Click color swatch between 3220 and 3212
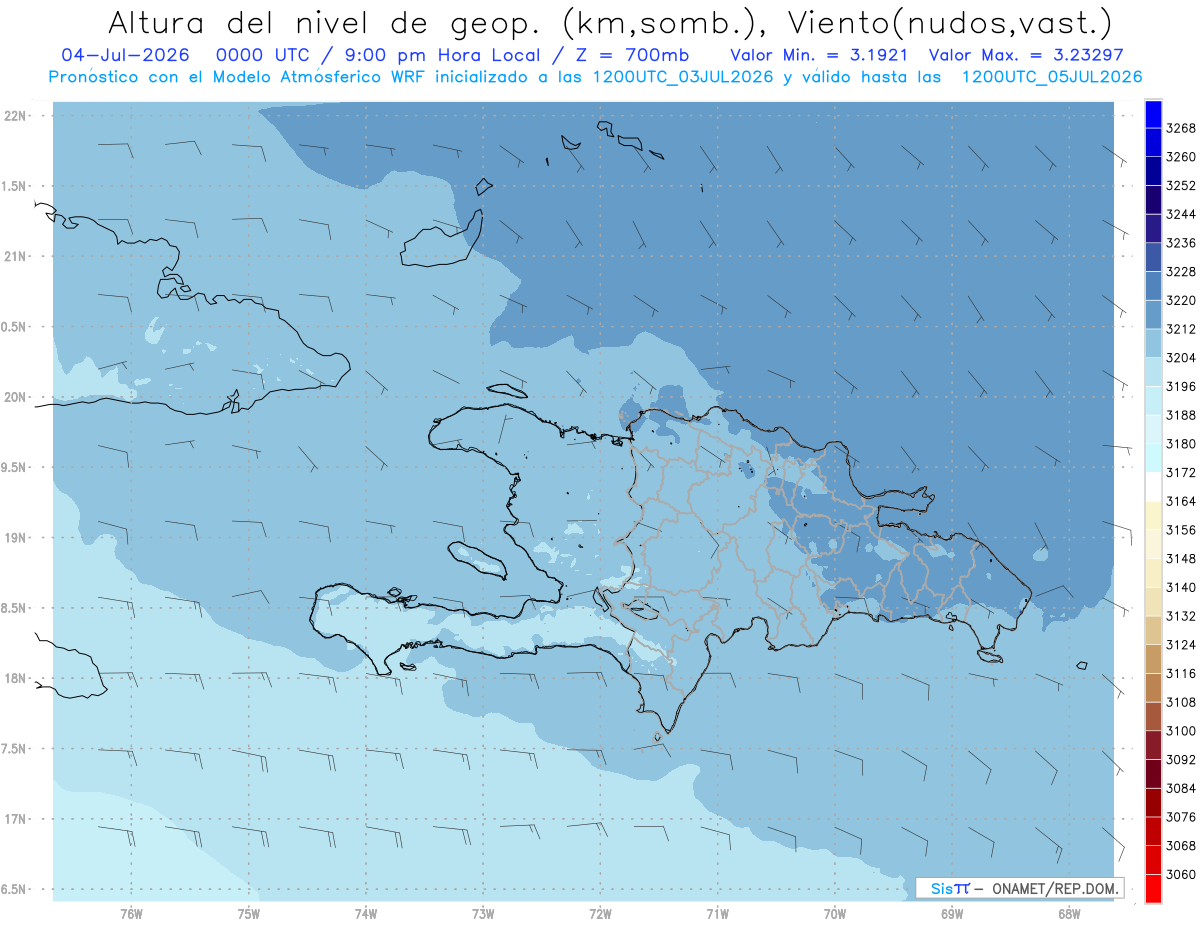The image size is (1200, 927). [x=1153, y=314]
